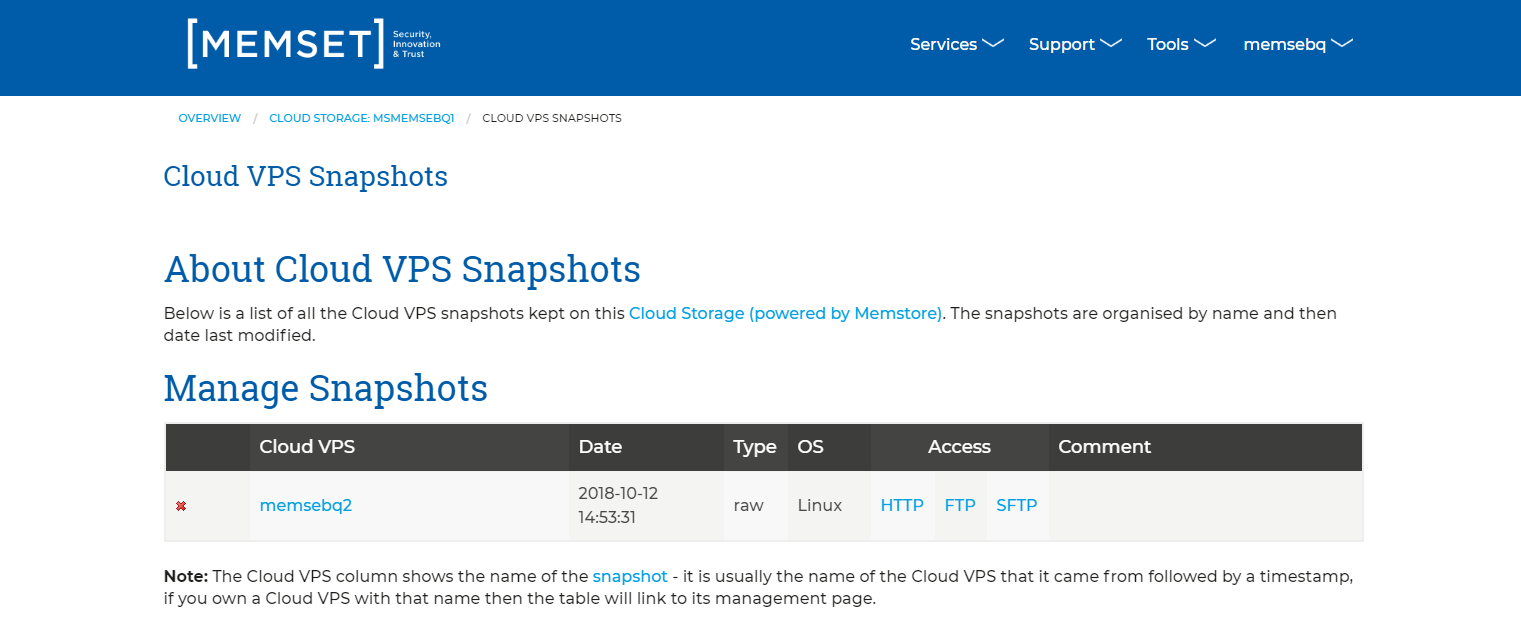Go to the Overview breadcrumb
The height and width of the screenshot is (618, 1521).
(x=210, y=118)
